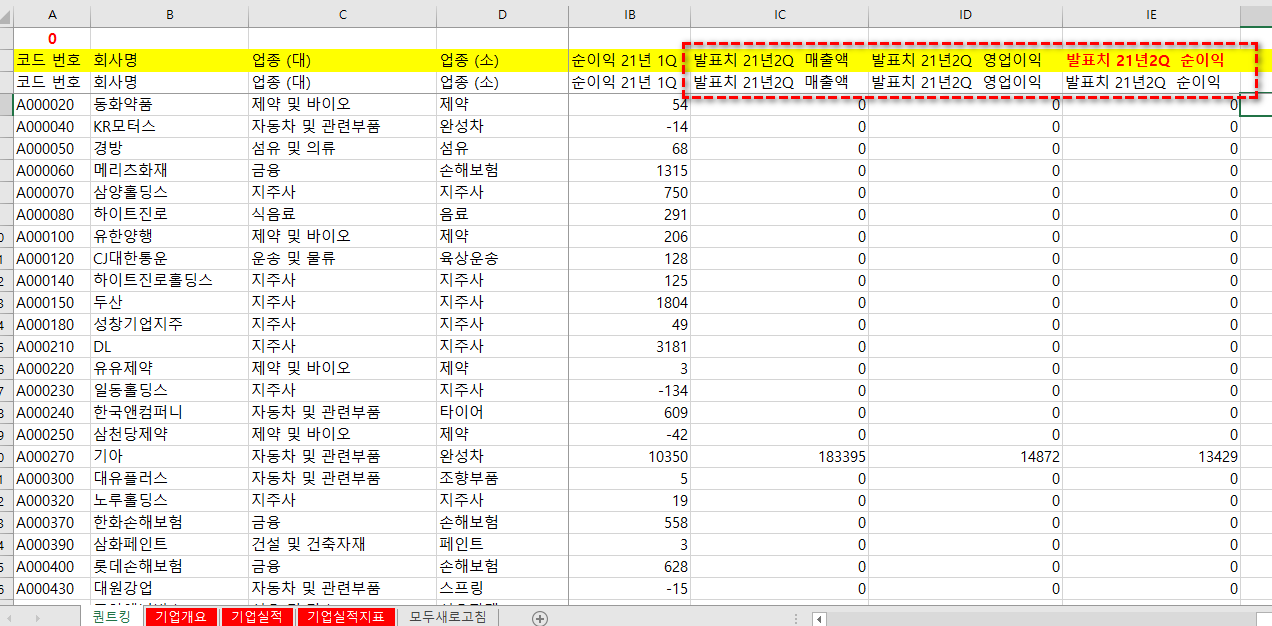
Task: Select company cell 유유제약
Action: click(169, 368)
